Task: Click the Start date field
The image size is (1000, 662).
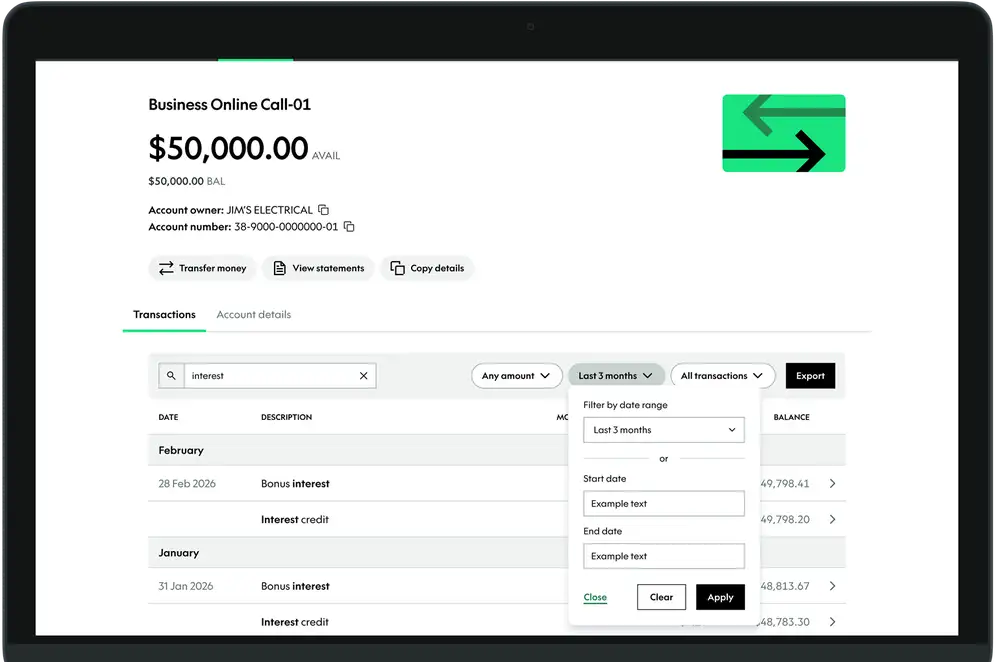Action: pyautogui.click(x=664, y=503)
